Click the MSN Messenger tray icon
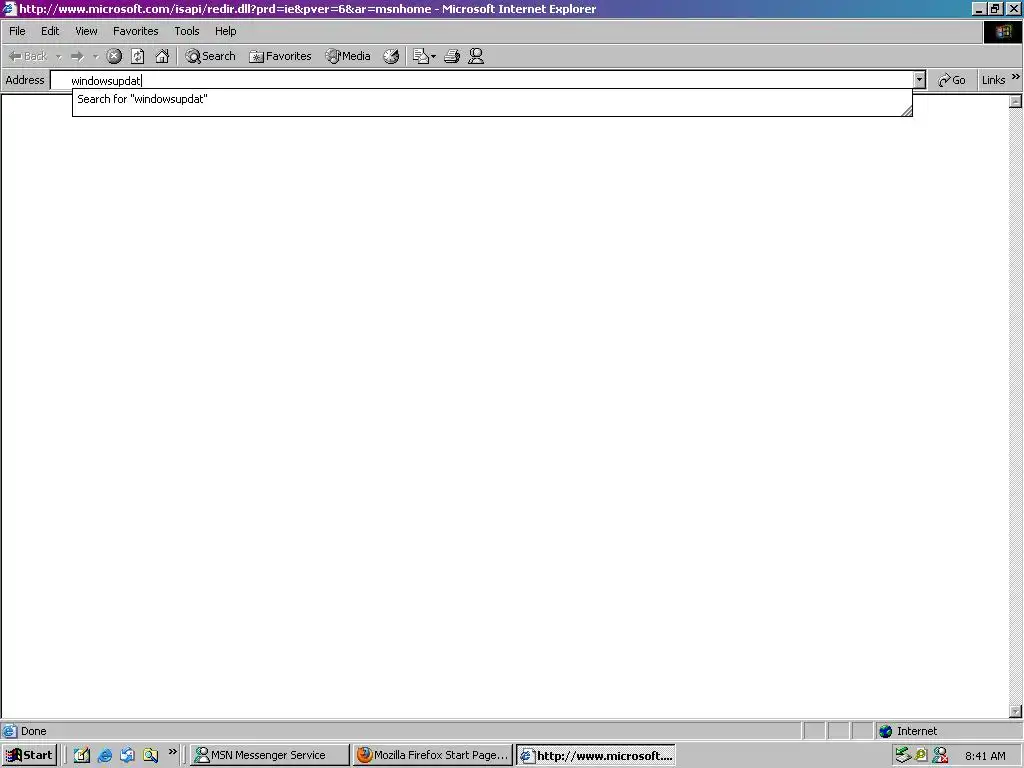Viewport: 1024px width, 768px height. point(940,756)
